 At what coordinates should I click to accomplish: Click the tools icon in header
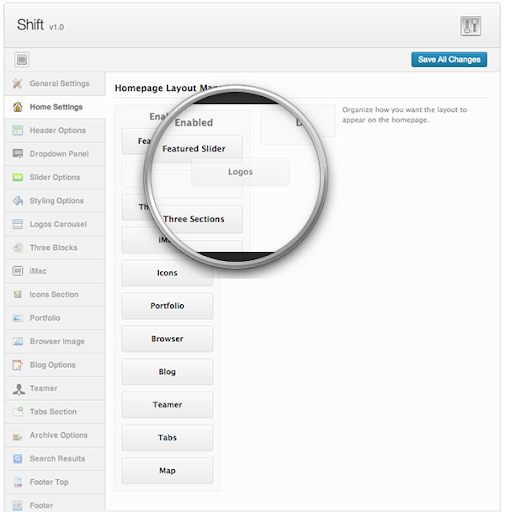coord(470,26)
